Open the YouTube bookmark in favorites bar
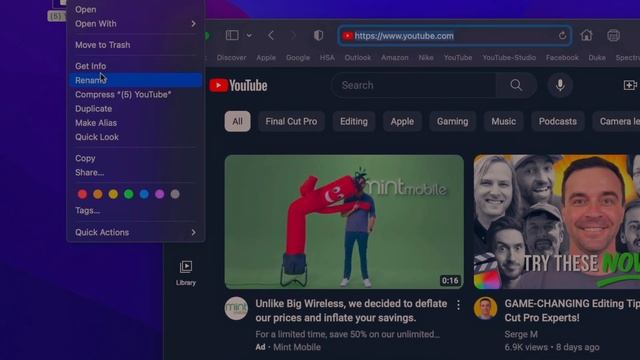640x360 pixels. (458, 58)
